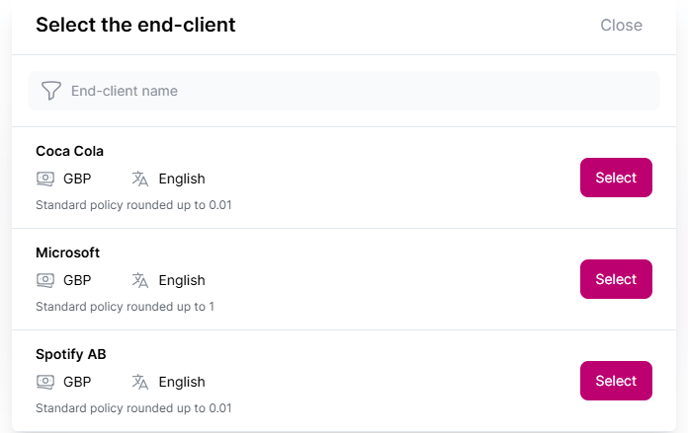Close the end-client selection dialog

621,25
